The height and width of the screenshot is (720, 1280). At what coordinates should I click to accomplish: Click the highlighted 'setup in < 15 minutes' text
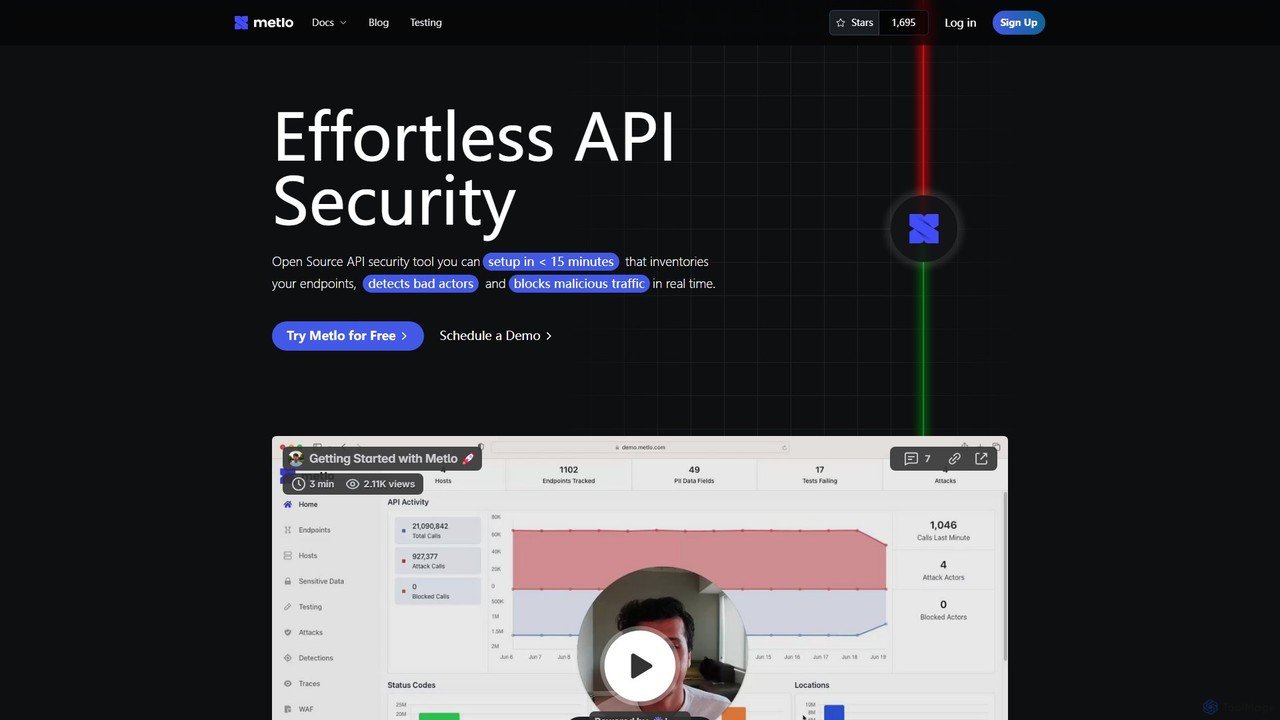[x=551, y=261]
